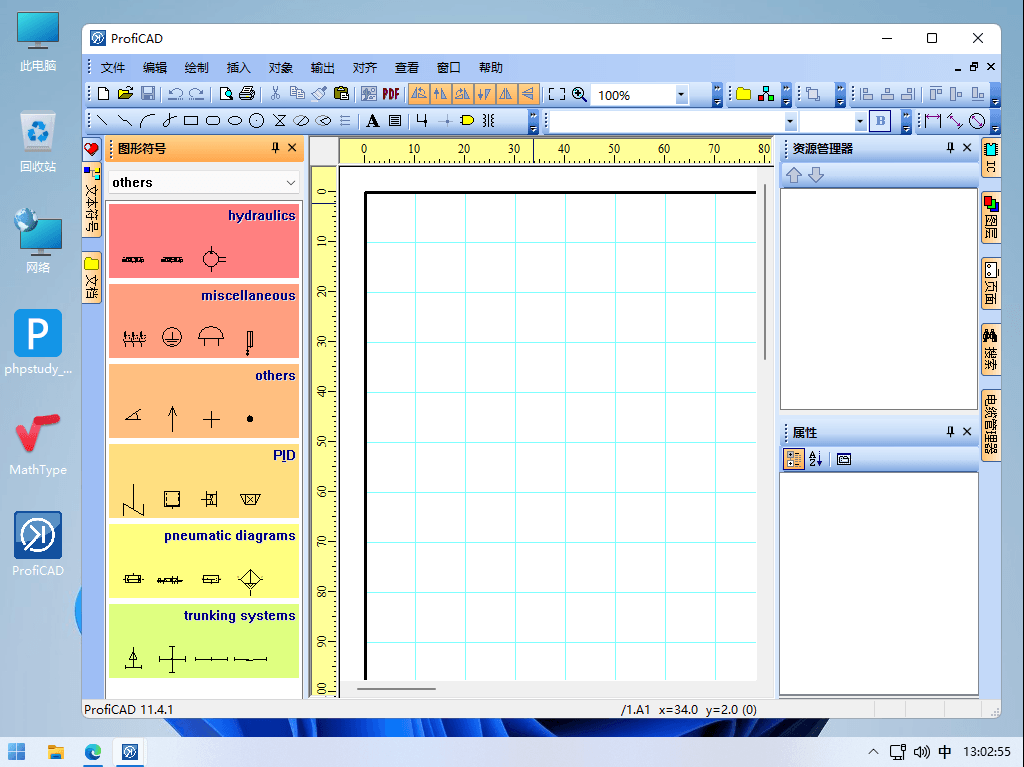Switch to the 文本符号 side tab
The image size is (1024, 767).
pyautogui.click(x=92, y=200)
